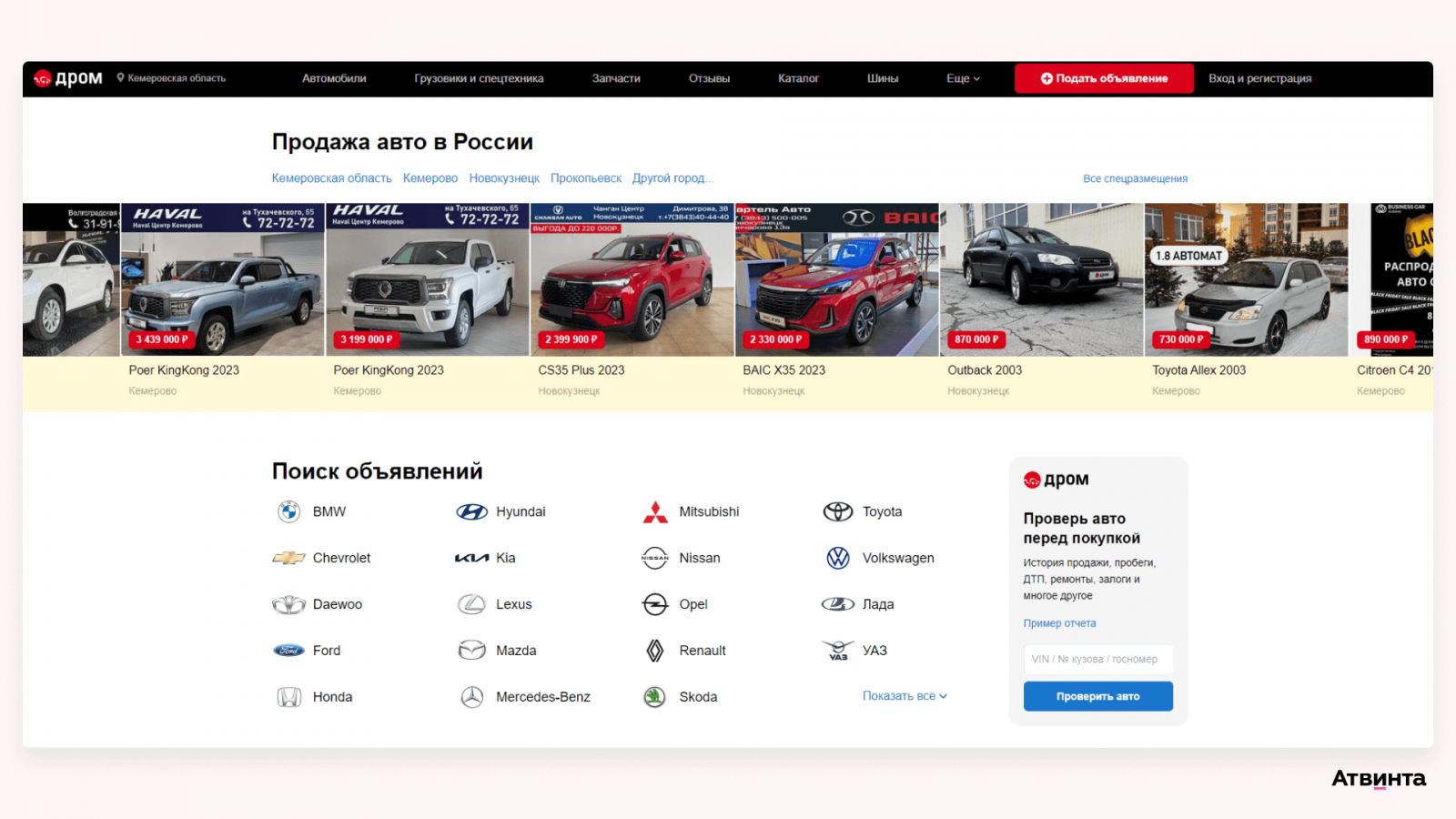Click the Lexus brand logo
The width and height of the screenshot is (1456, 819).
471,604
